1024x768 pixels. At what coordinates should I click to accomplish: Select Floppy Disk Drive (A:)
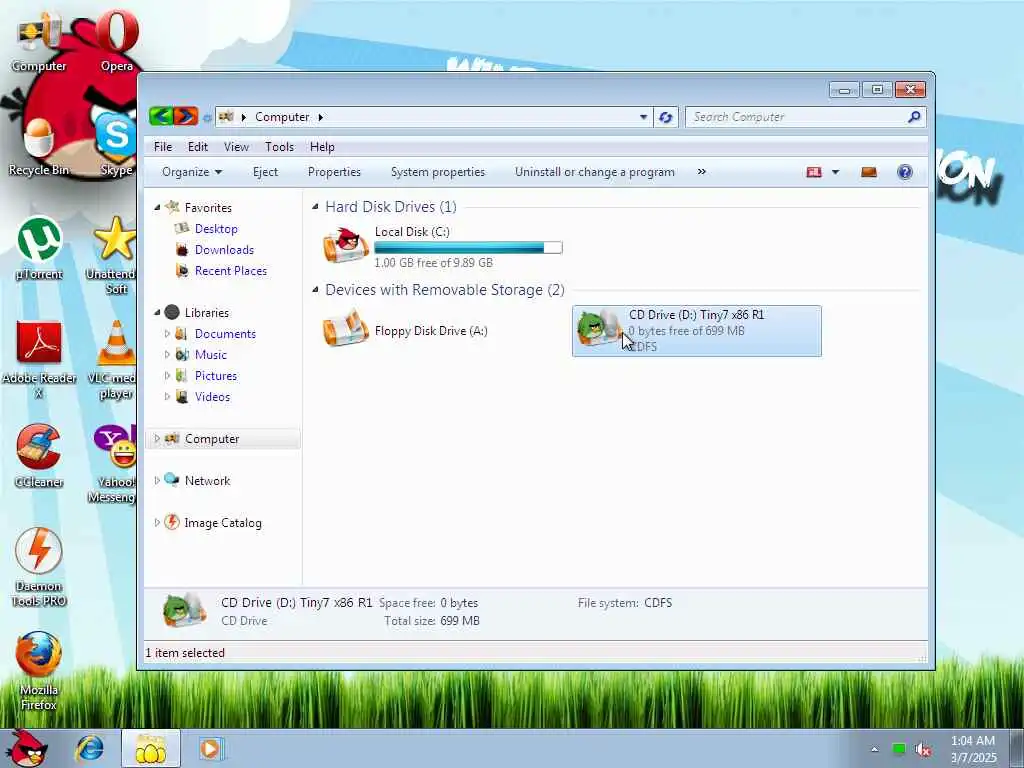[x=406, y=330]
